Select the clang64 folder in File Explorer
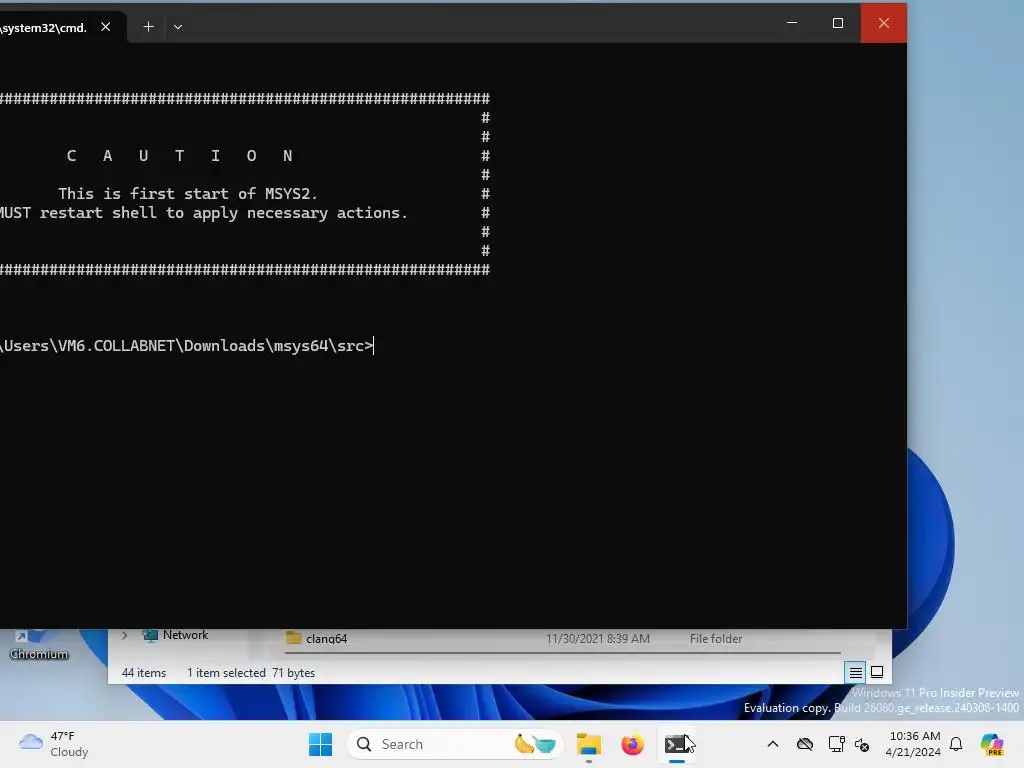This screenshot has height=768, width=1024. tap(317, 639)
